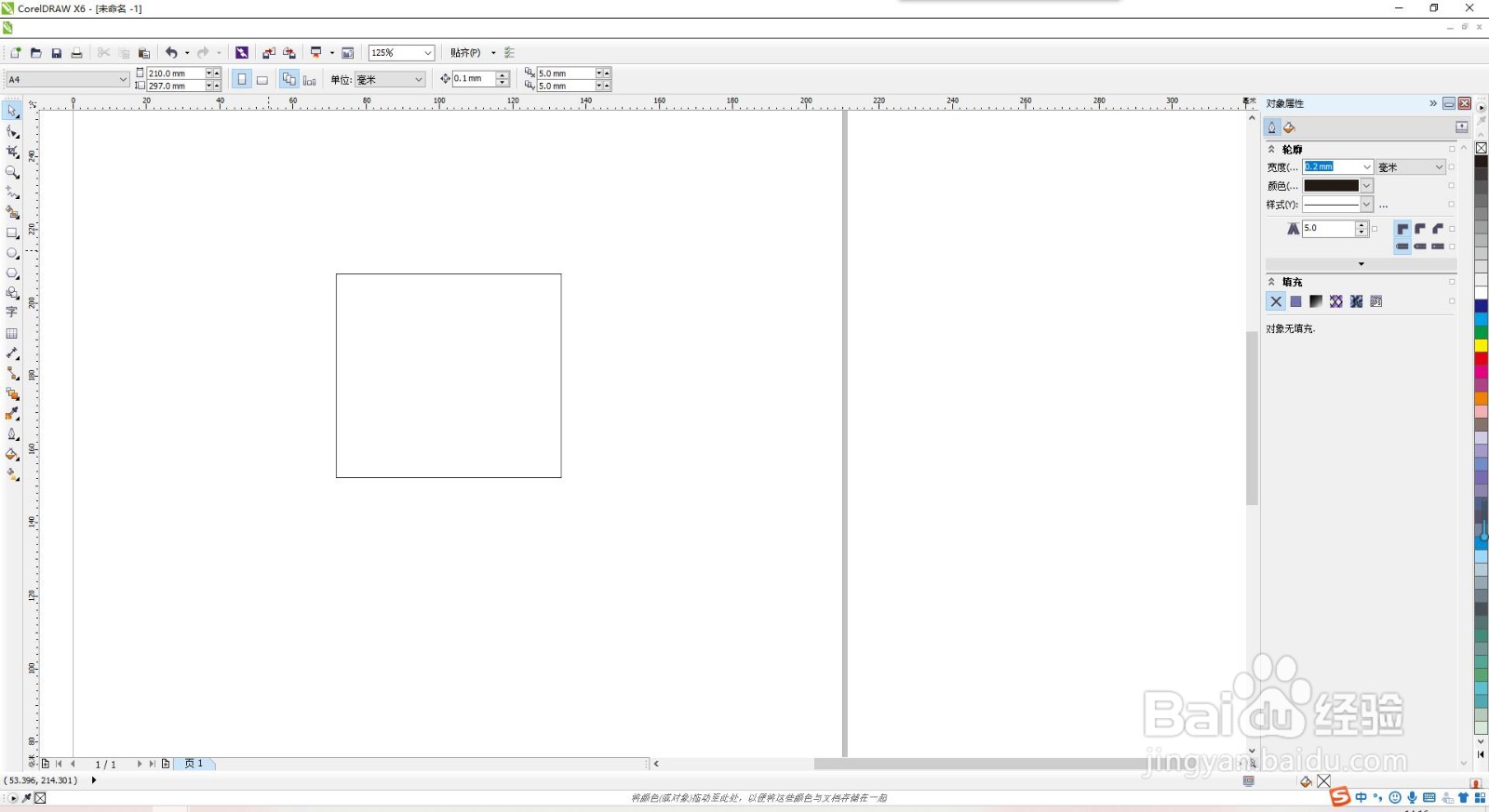Open the outline width dropdown
Screen dimensions: 1489x812
pos(1367,166)
